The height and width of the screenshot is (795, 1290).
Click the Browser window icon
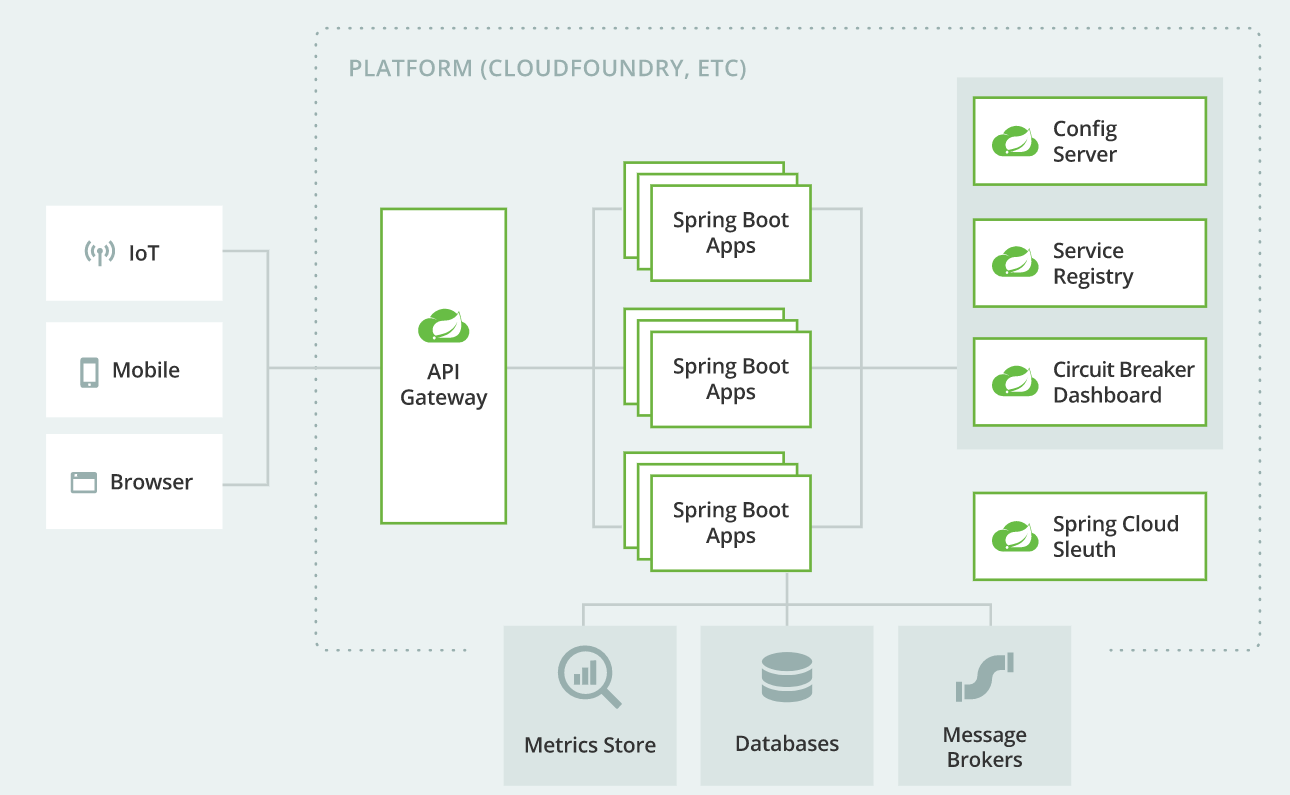click(83, 482)
